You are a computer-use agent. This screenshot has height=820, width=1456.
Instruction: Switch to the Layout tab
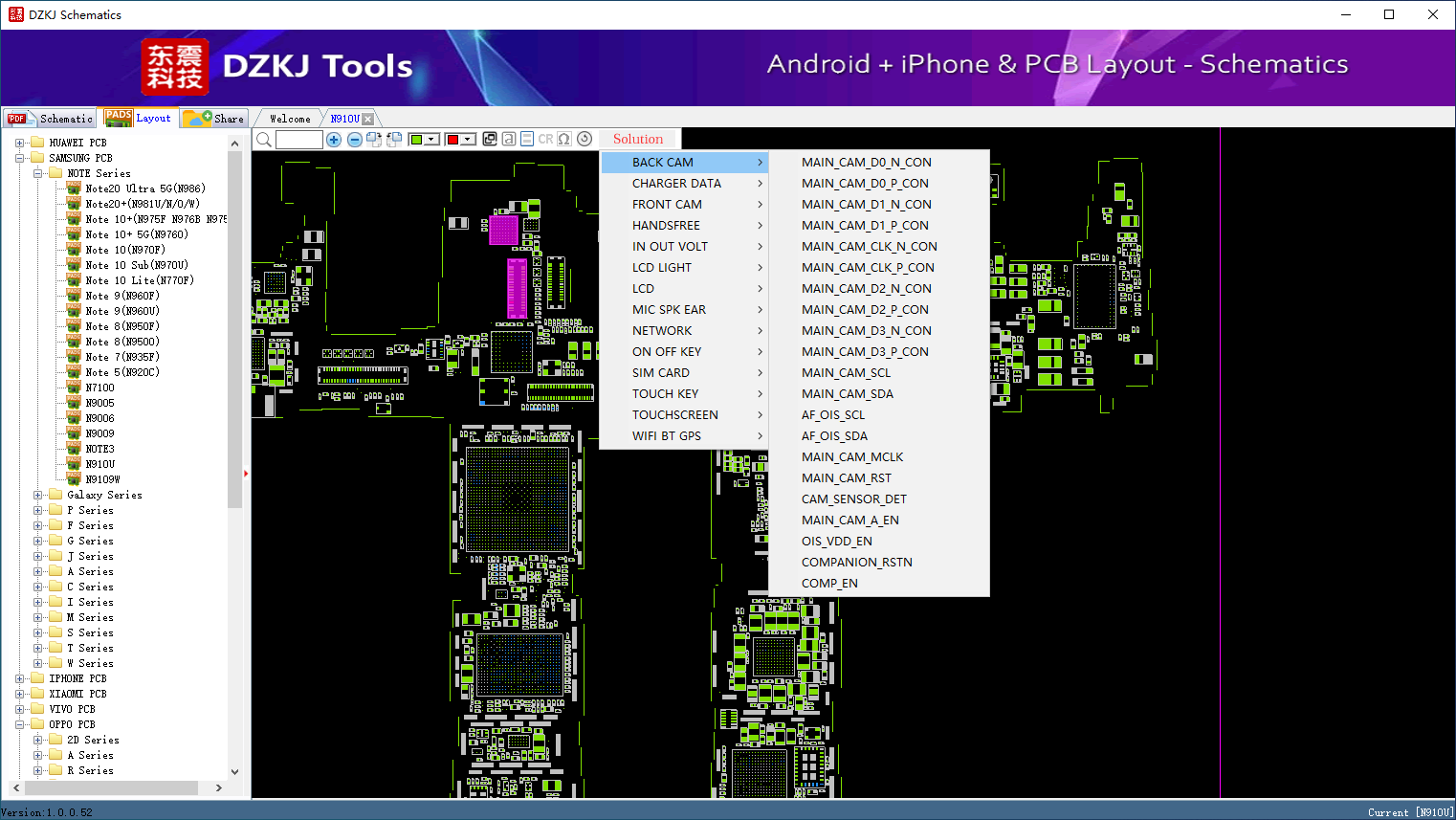click(x=139, y=118)
